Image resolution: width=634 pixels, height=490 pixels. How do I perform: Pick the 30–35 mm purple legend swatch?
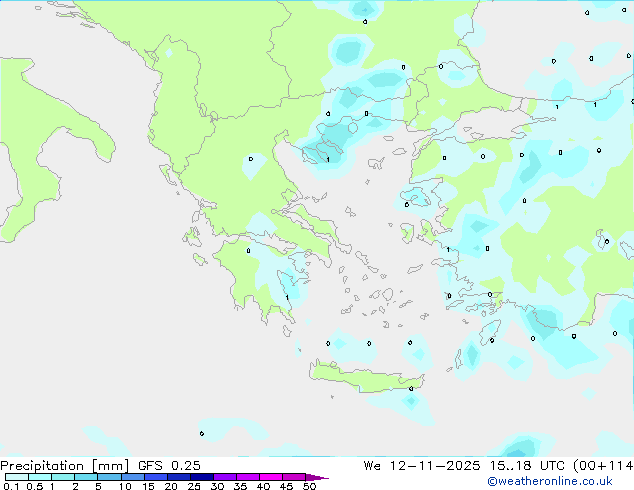click(x=224, y=477)
